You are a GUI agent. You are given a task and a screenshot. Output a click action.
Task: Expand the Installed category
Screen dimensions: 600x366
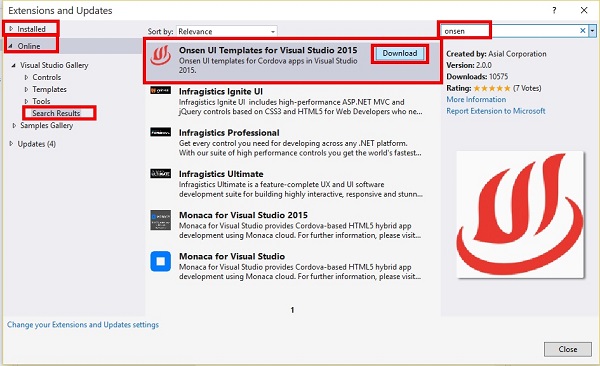[x=11, y=29]
